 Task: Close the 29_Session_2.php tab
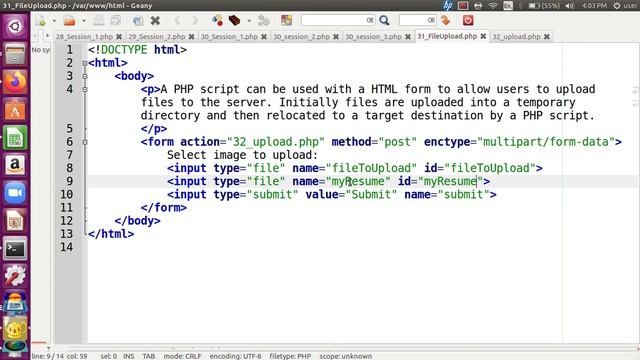[191, 37]
